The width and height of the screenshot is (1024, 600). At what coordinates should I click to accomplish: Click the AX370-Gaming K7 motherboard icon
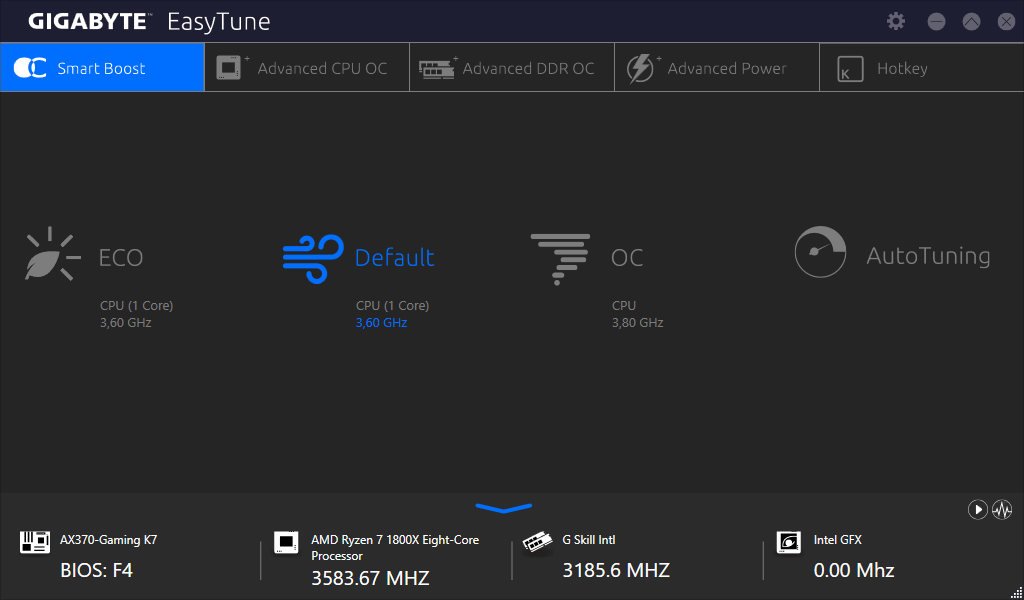[35, 542]
